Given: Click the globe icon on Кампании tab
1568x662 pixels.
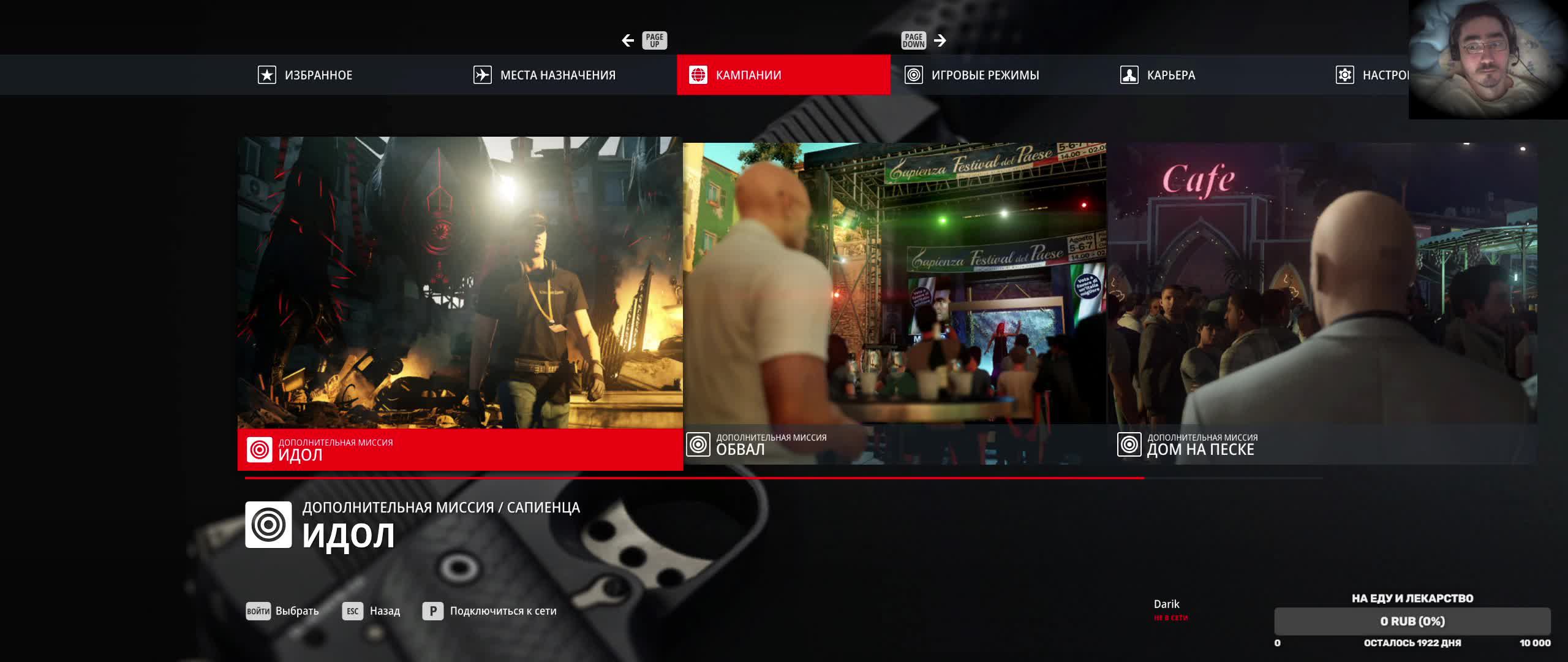Looking at the screenshot, I should point(698,75).
